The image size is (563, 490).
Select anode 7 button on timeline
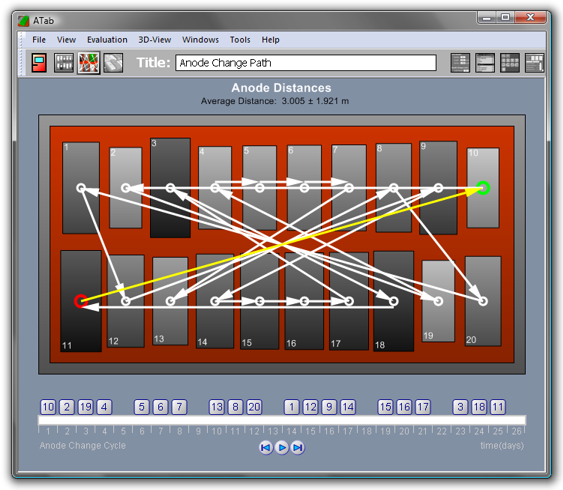(179, 407)
